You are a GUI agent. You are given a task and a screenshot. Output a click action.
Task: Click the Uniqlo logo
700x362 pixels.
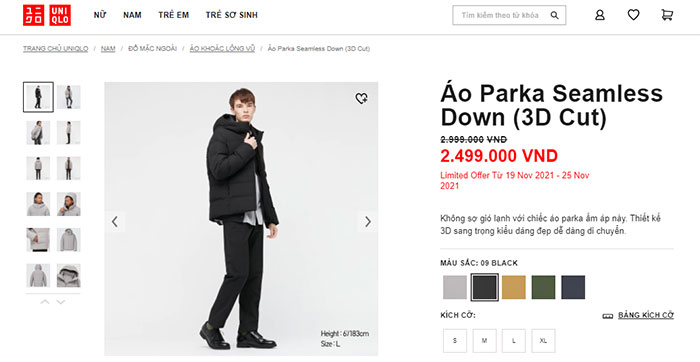click(47, 15)
